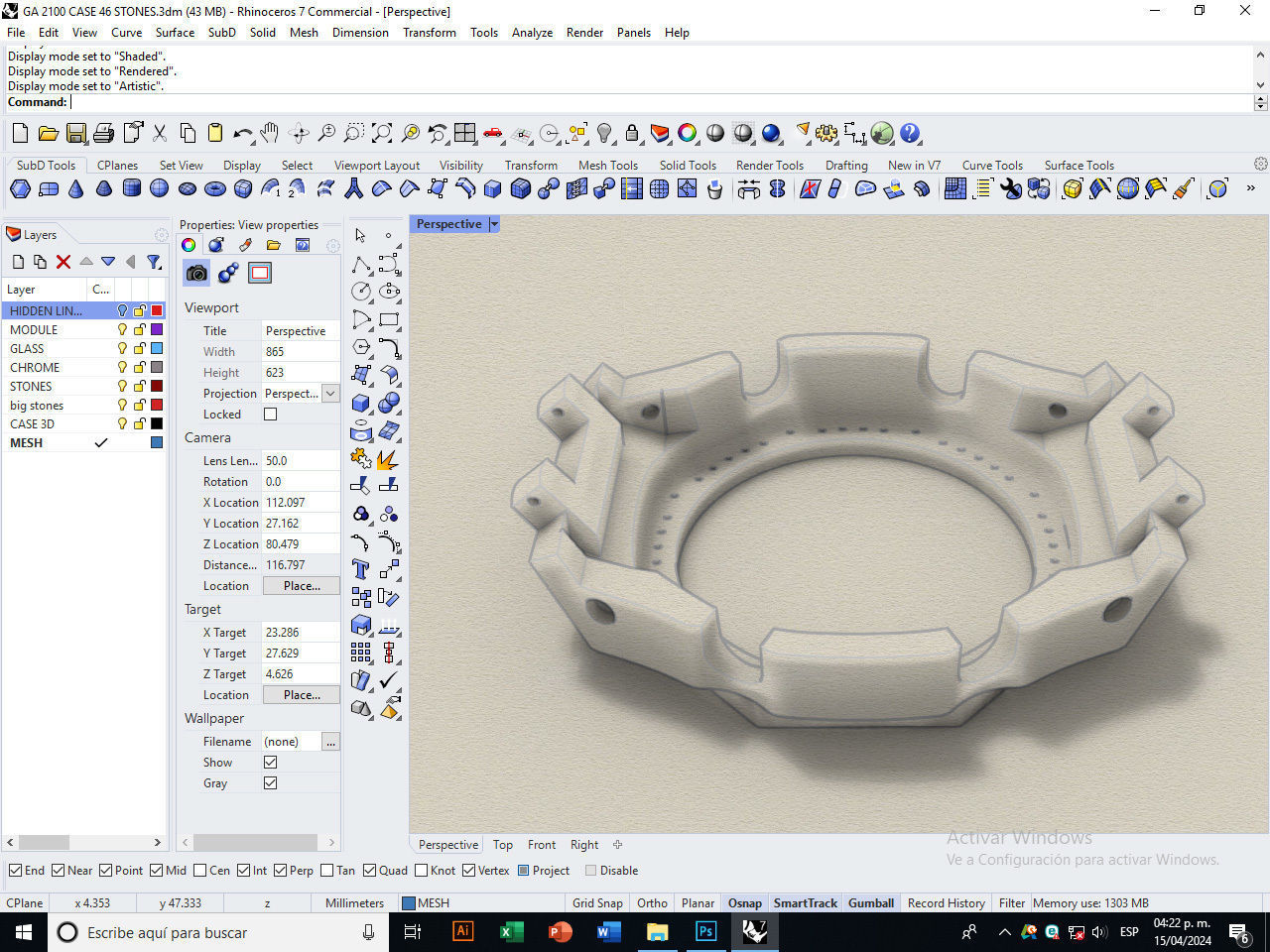Click the camera icon in Properties panel

tap(196, 273)
